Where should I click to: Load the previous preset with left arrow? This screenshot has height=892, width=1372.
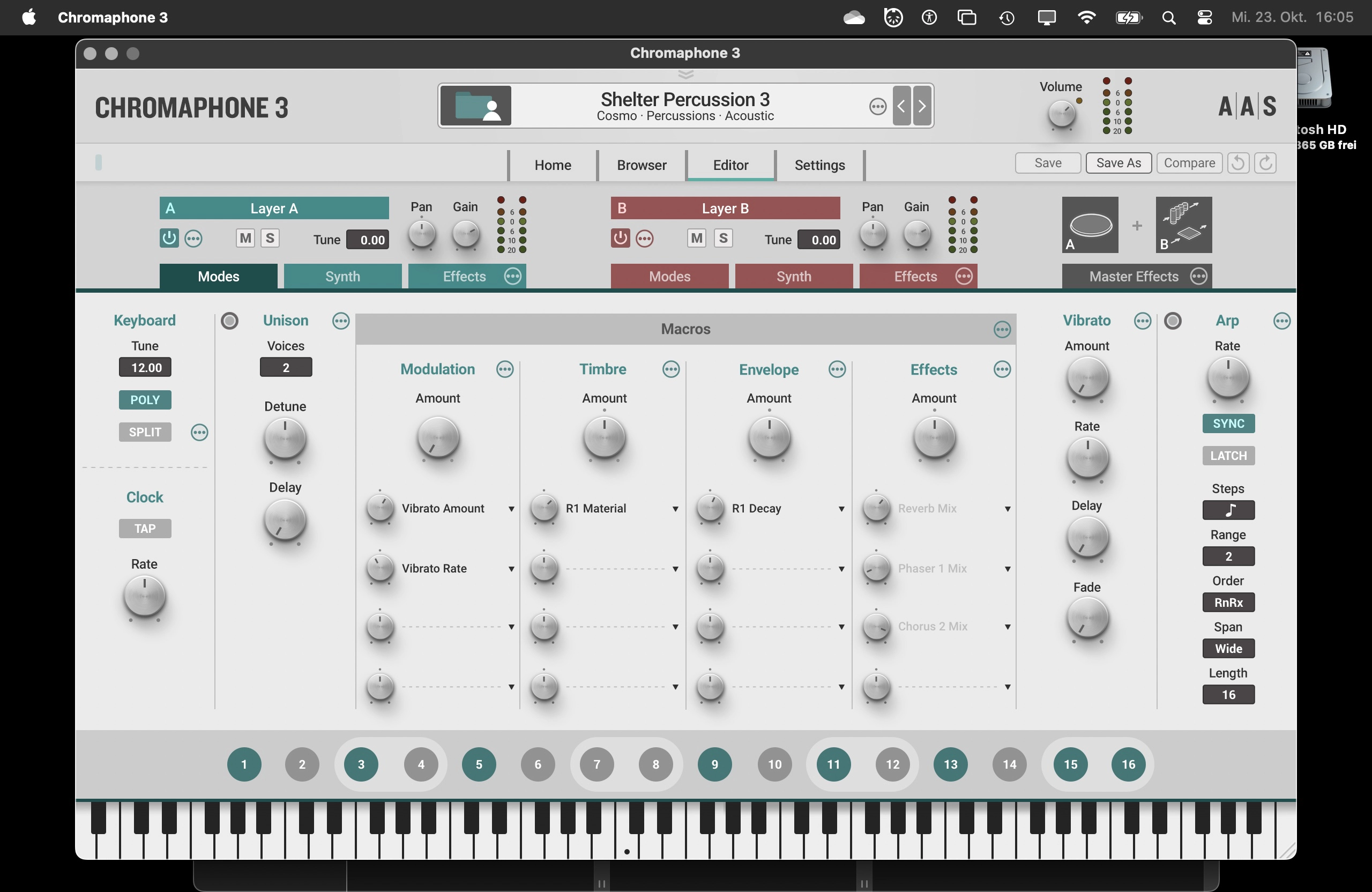(901, 106)
